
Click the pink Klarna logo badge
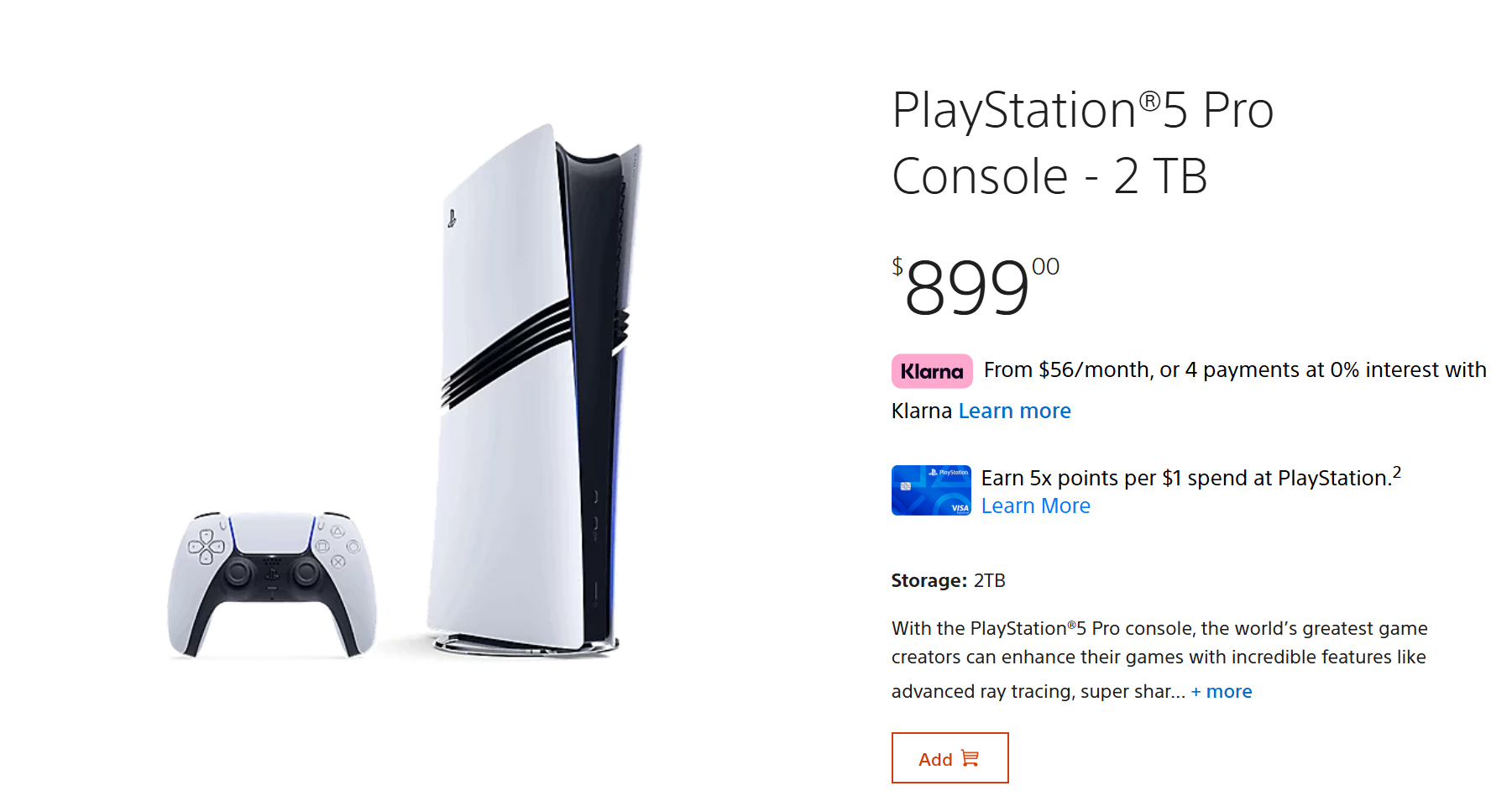(x=932, y=371)
